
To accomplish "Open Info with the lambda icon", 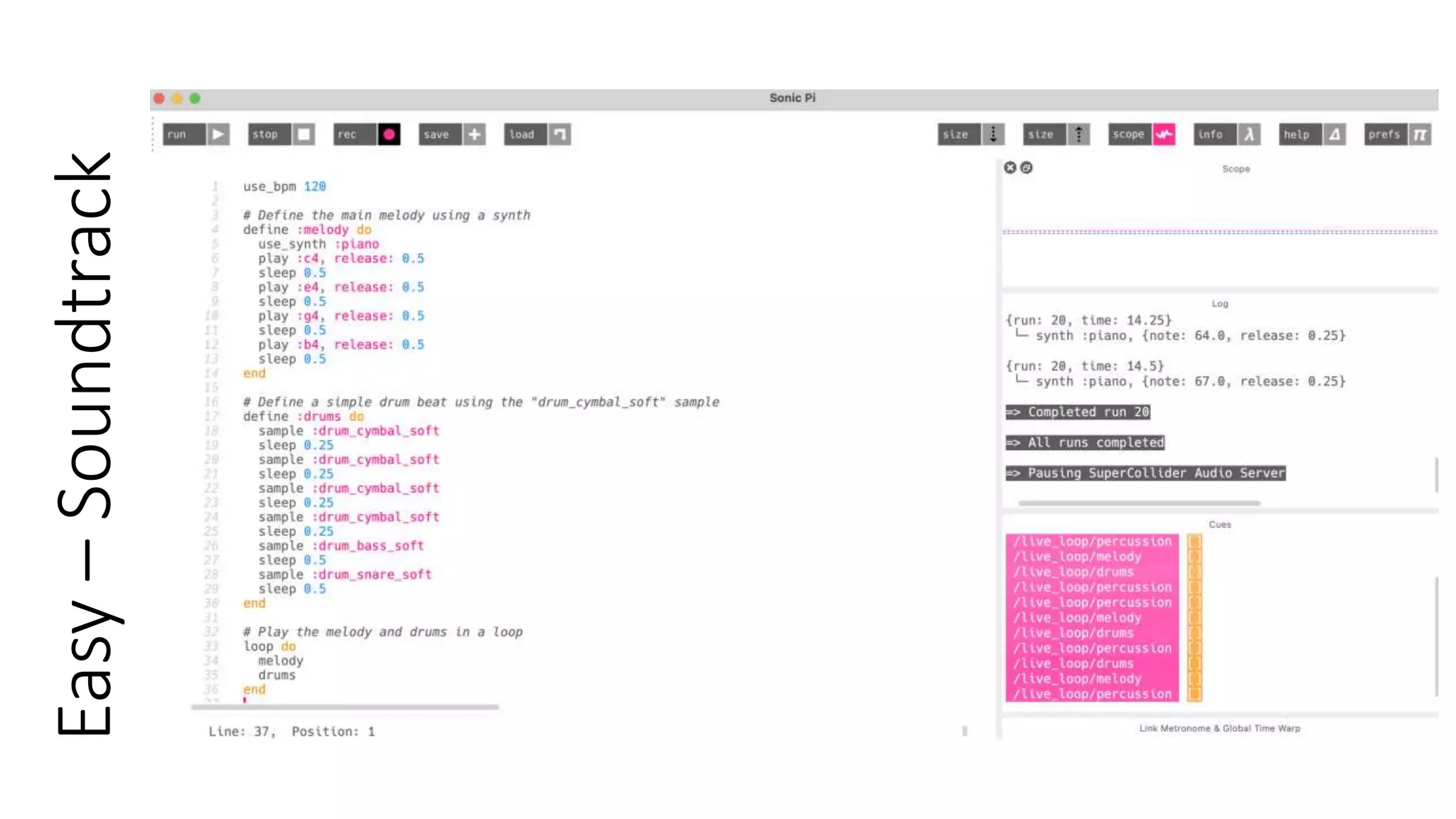I will click(x=1249, y=134).
